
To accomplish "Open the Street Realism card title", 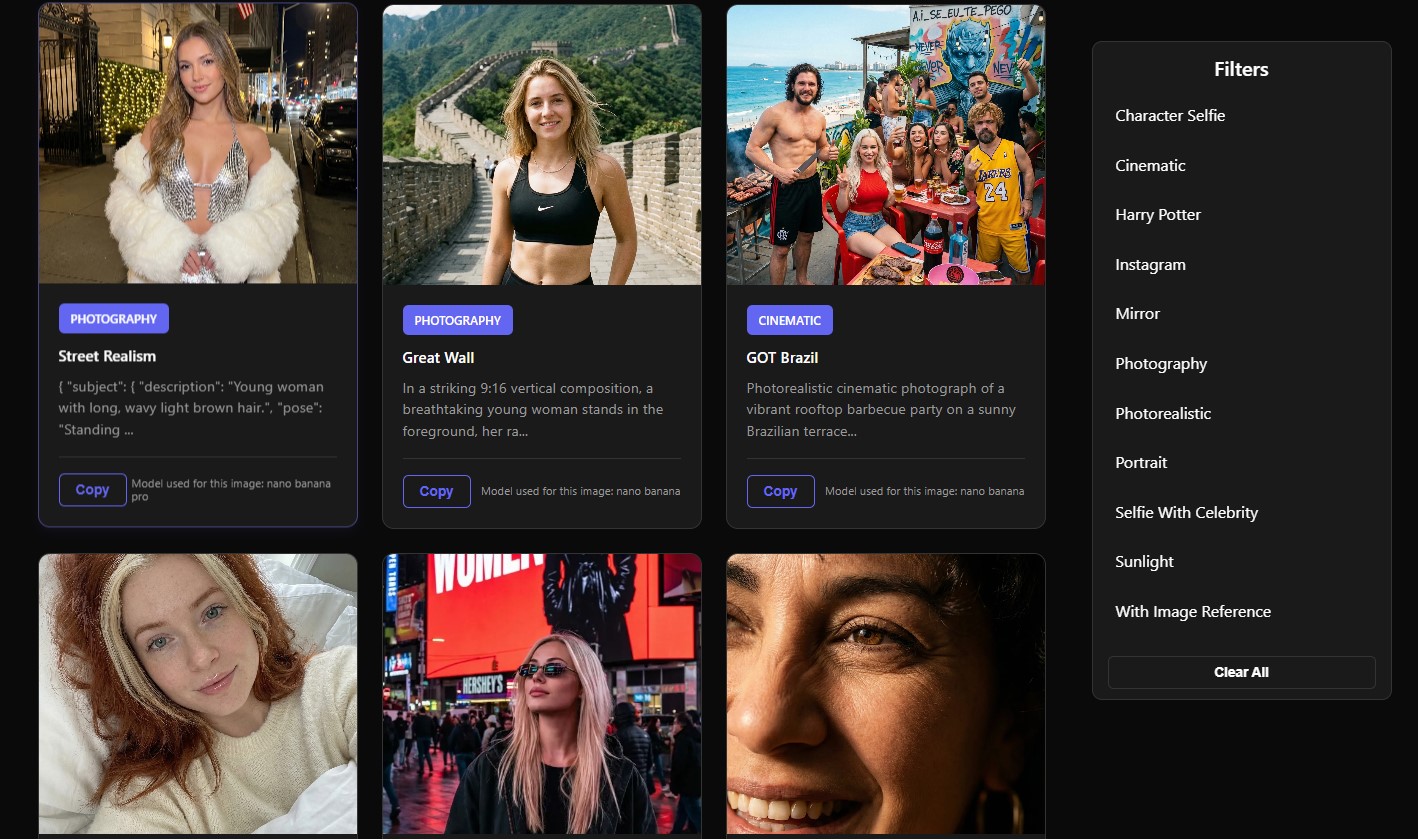I will click(107, 356).
